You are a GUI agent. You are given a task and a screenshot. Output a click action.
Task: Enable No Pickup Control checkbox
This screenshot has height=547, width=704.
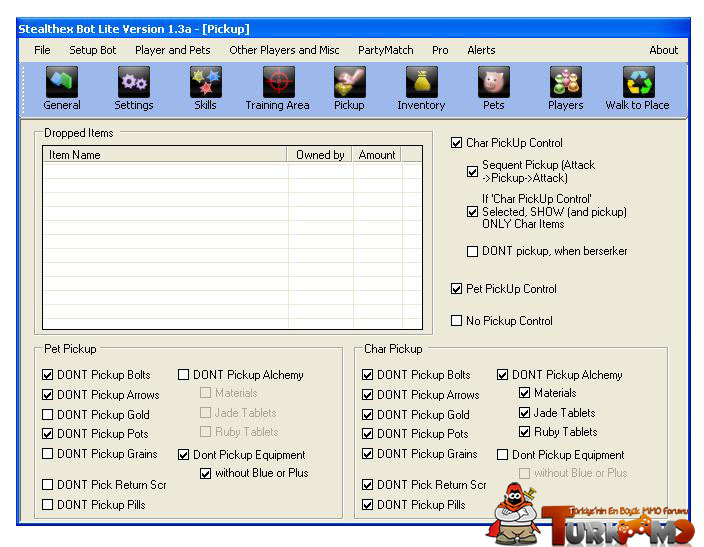point(457,321)
